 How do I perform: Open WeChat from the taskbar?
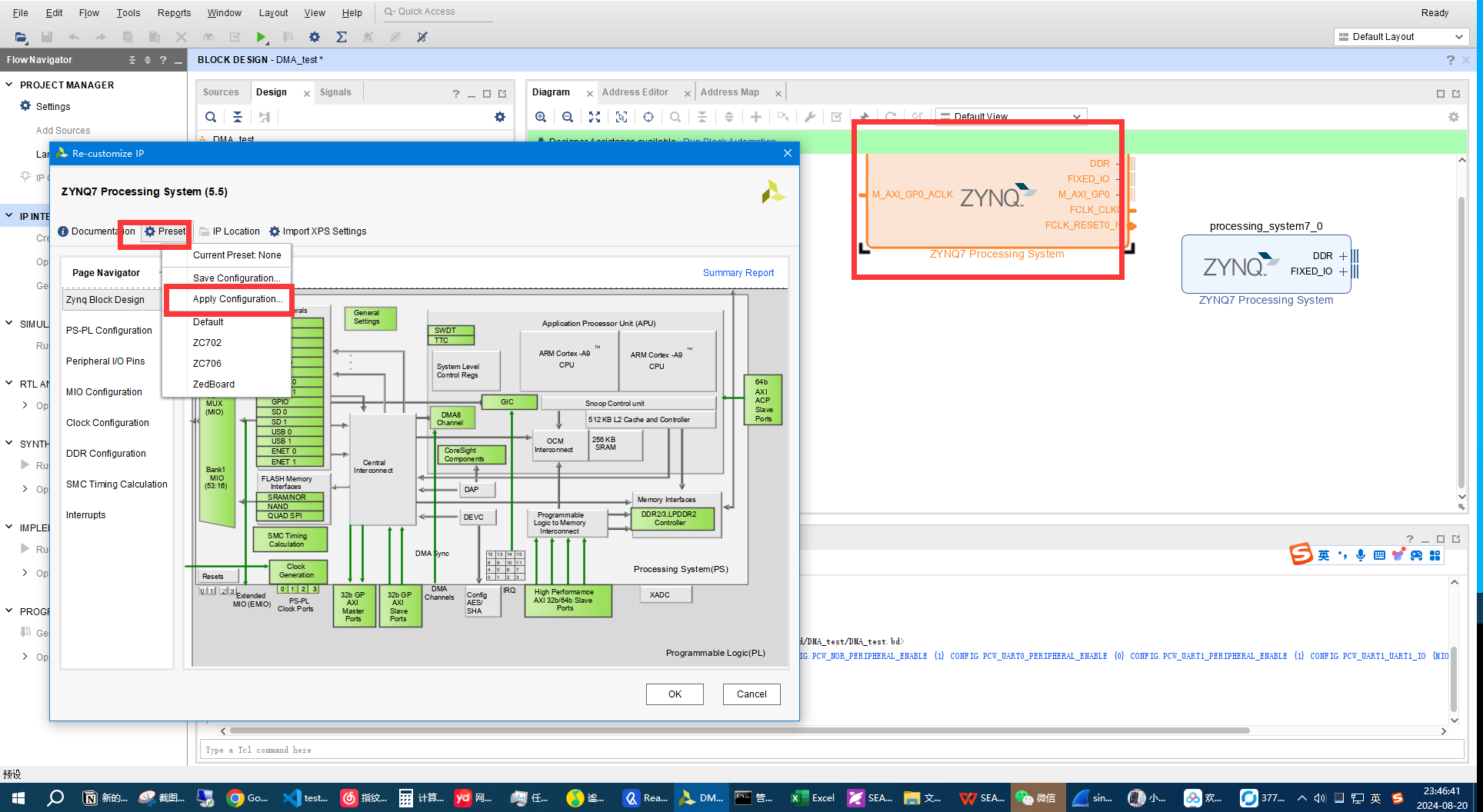point(1035,798)
